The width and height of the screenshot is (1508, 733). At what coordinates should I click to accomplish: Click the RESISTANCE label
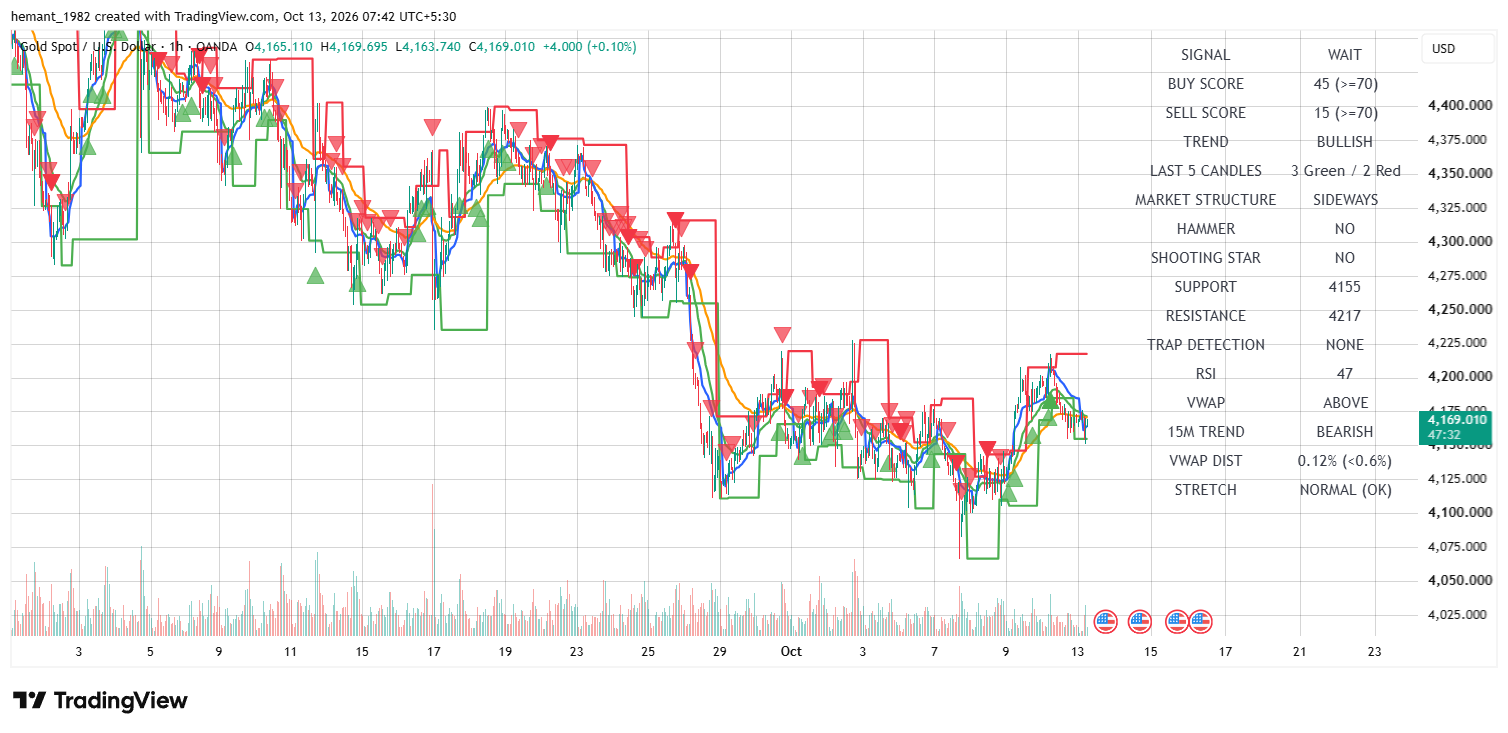pos(1205,316)
